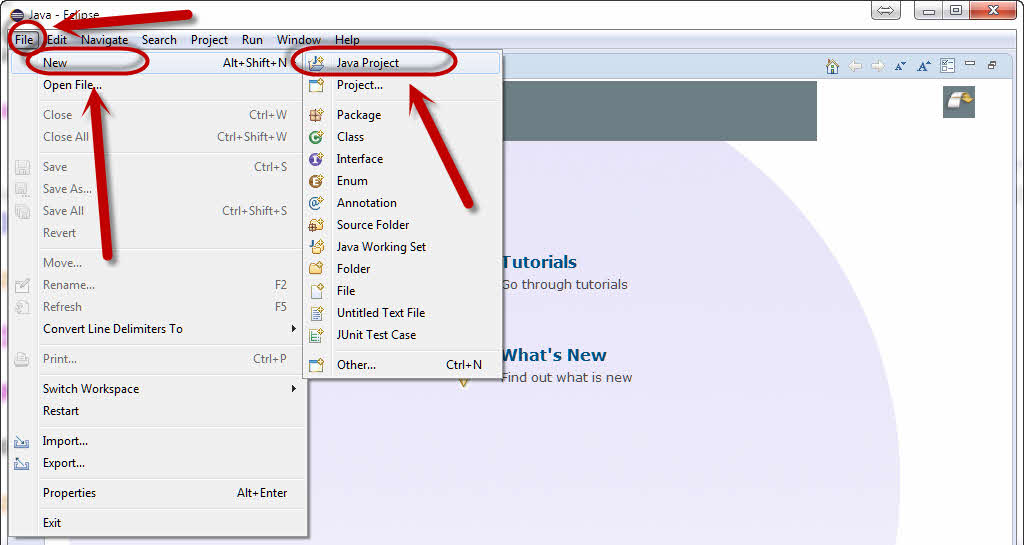The height and width of the screenshot is (545, 1024).
Task: Click the double-arrow title bar button
Action: [886, 10]
